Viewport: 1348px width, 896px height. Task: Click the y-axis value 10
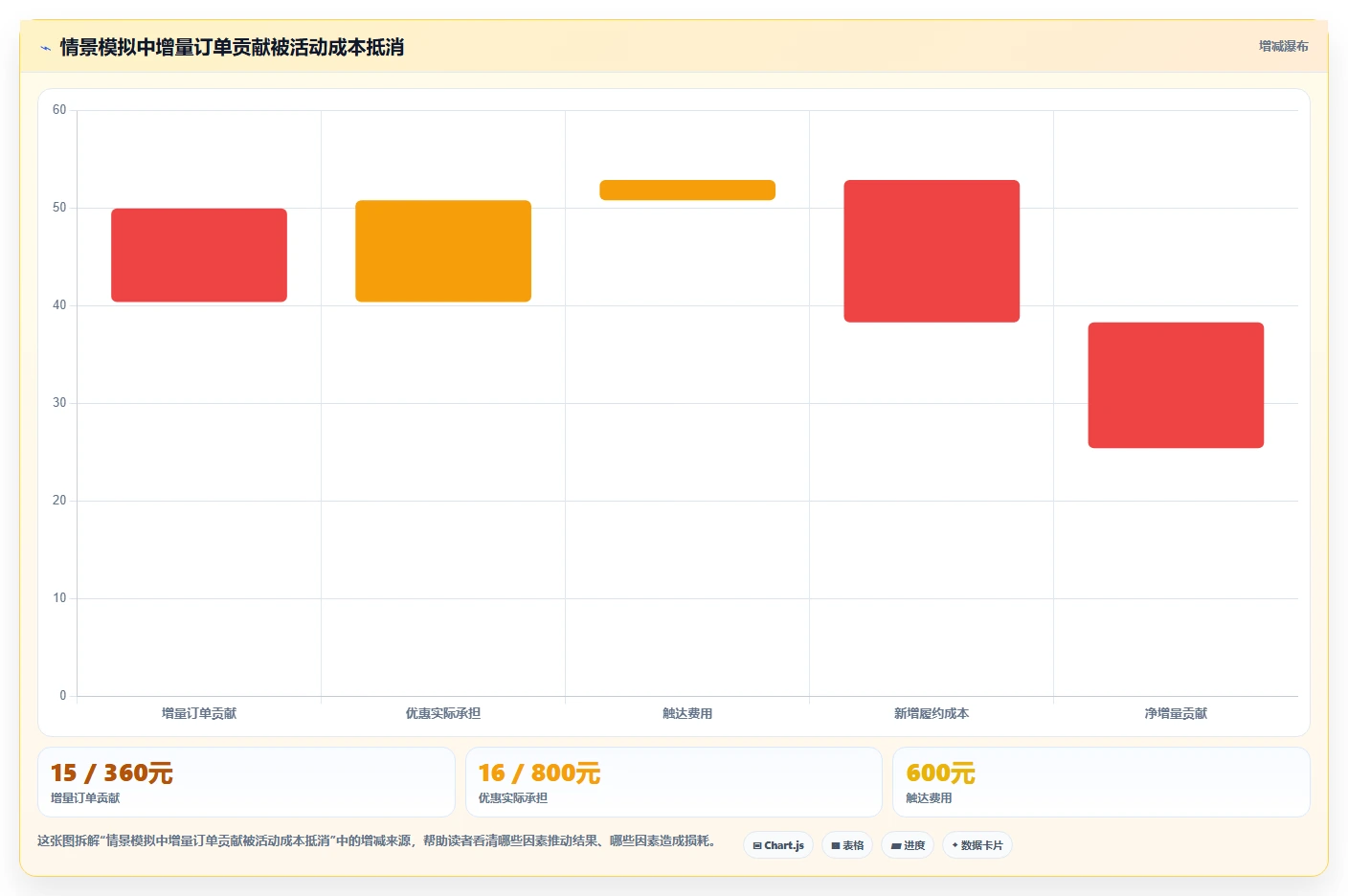(x=59, y=598)
